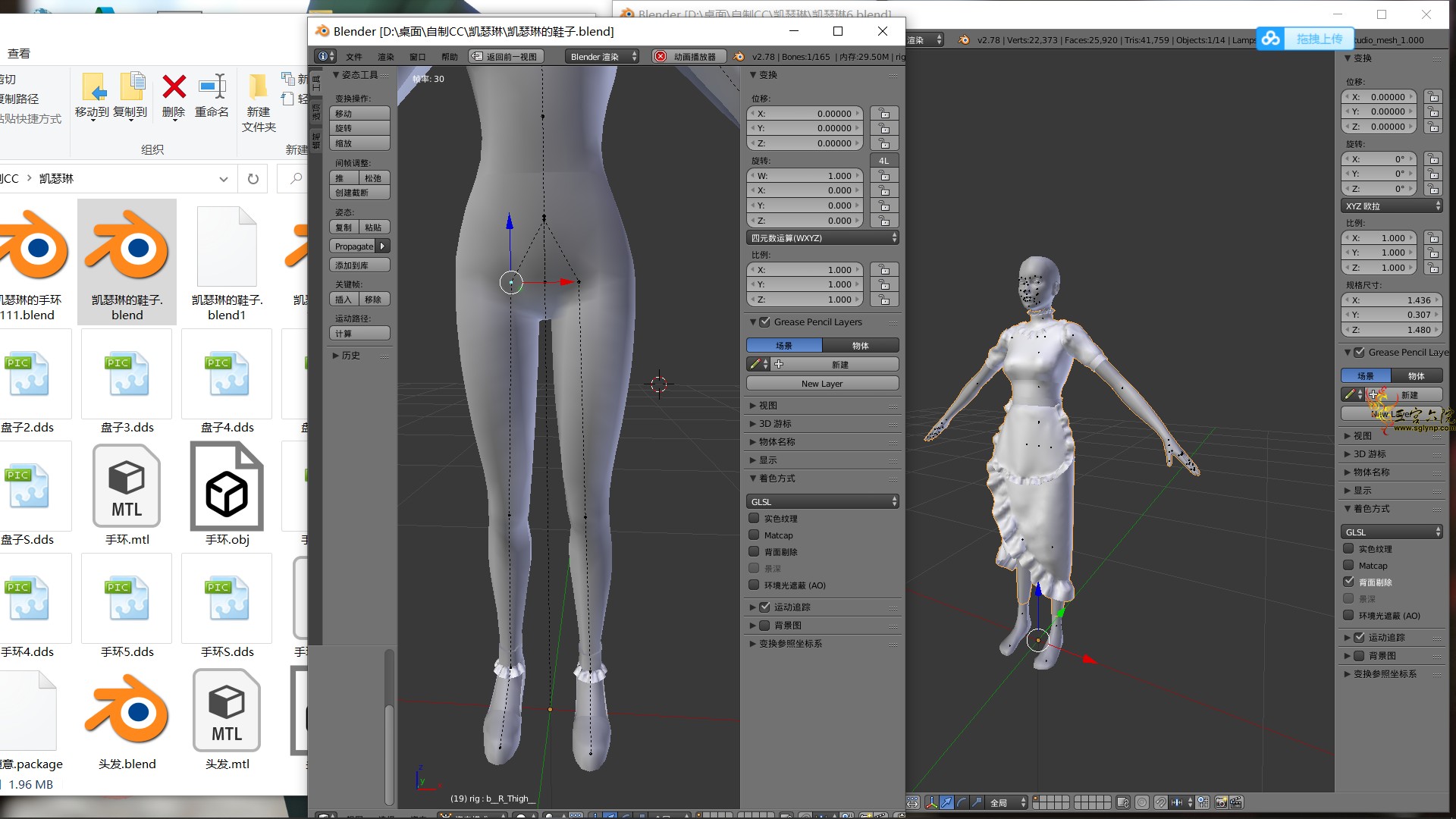
Task: Lock rotation W value
Action: click(884, 175)
